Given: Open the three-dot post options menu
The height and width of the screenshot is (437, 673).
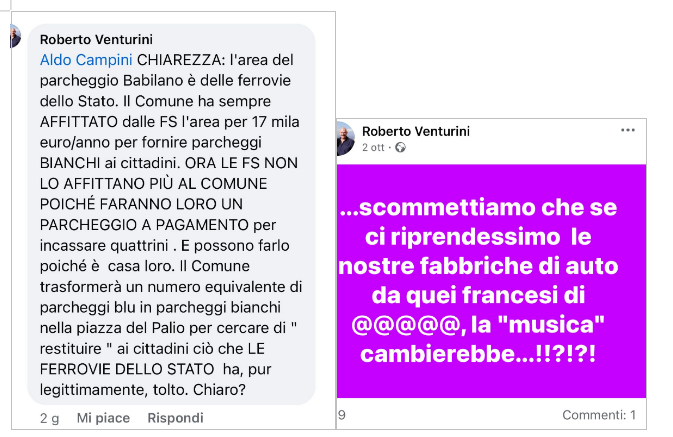Looking at the screenshot, I should (628, 130).
